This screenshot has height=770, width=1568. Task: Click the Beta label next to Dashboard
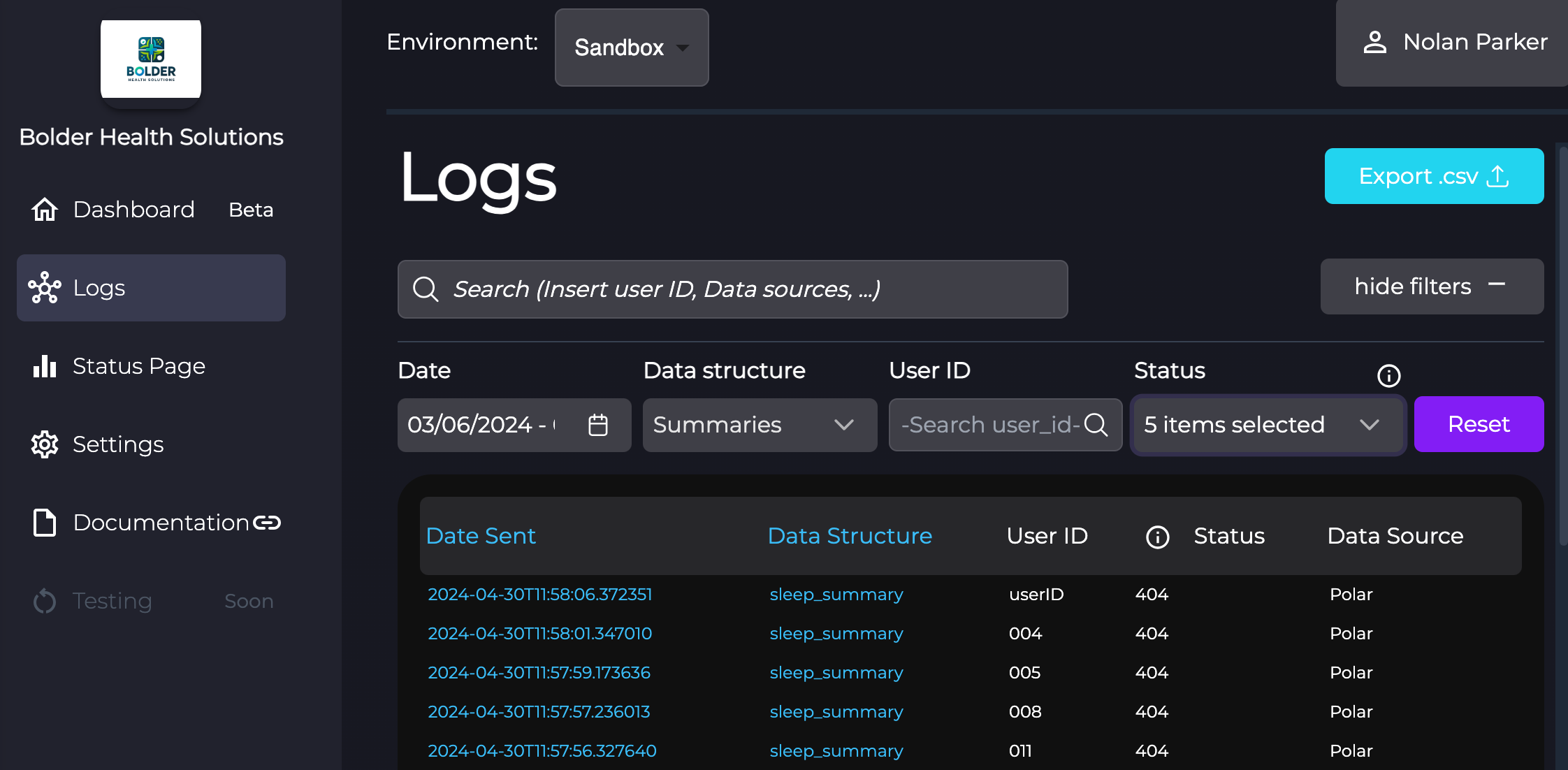click(251, 210)
